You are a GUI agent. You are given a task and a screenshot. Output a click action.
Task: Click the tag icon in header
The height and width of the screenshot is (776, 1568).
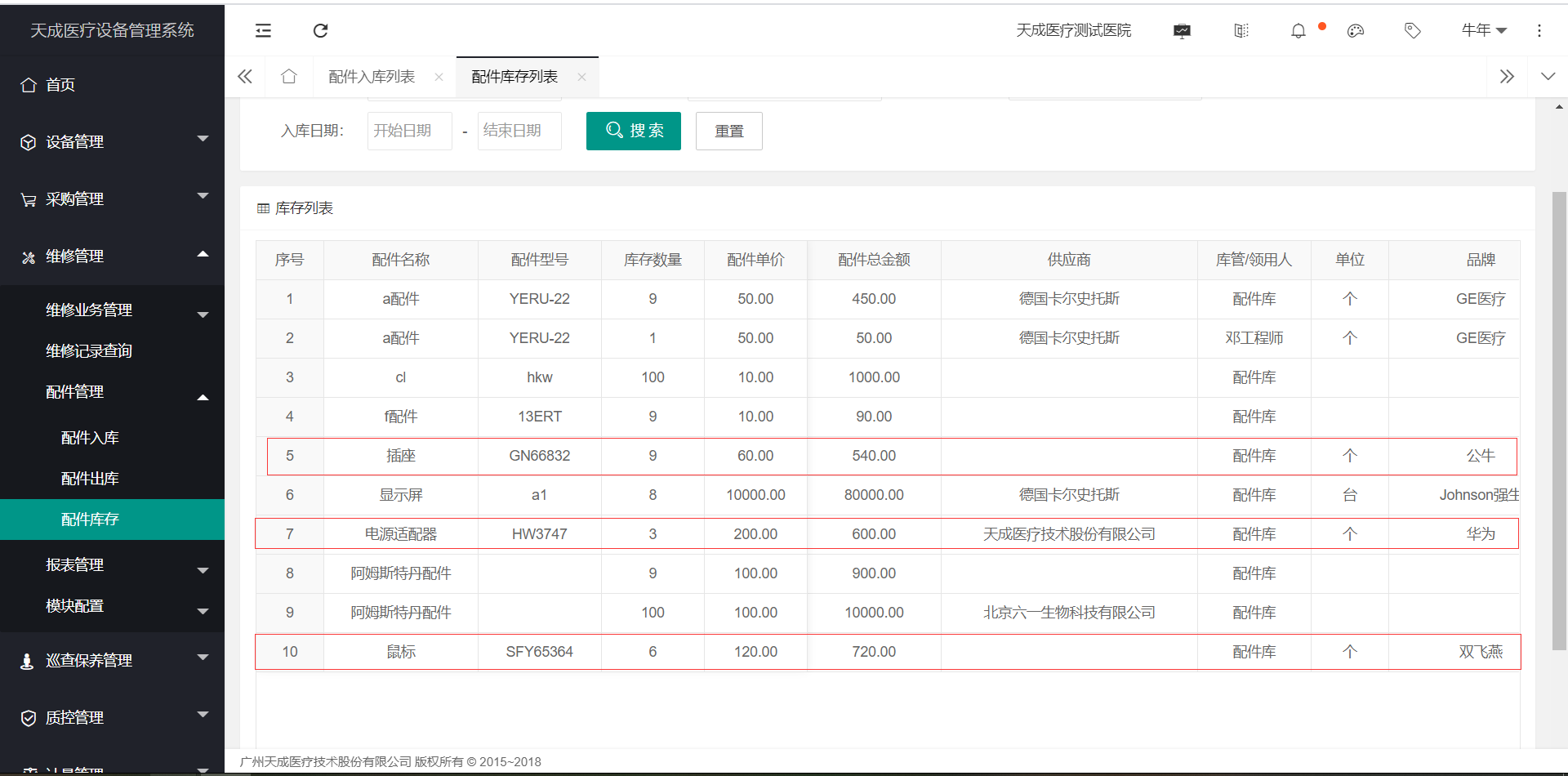click(1412, 31)
